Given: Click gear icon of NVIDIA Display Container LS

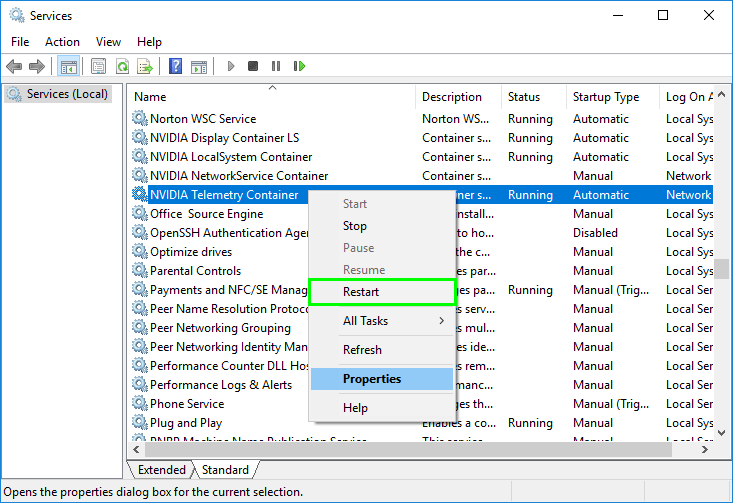Looking at the screenshot, I should click(x=140, y=137).
